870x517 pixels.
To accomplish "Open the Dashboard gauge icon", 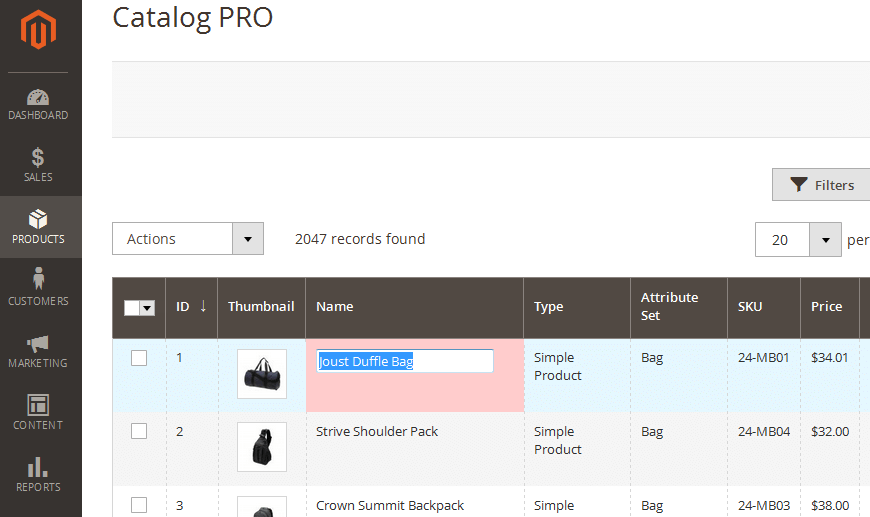I will pyautogui.click(x=38, y=97).
